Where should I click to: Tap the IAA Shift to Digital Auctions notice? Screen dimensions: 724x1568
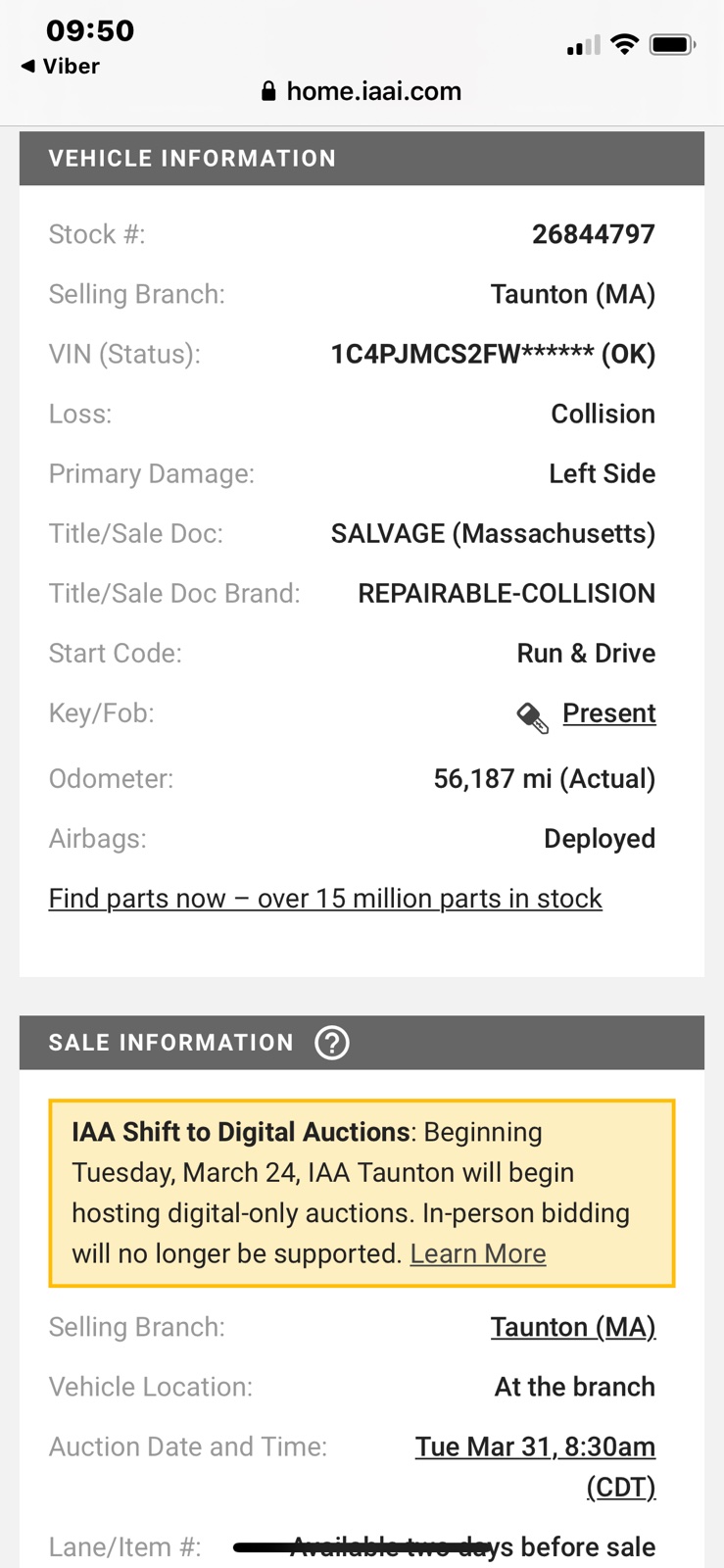pos(362,1194)
